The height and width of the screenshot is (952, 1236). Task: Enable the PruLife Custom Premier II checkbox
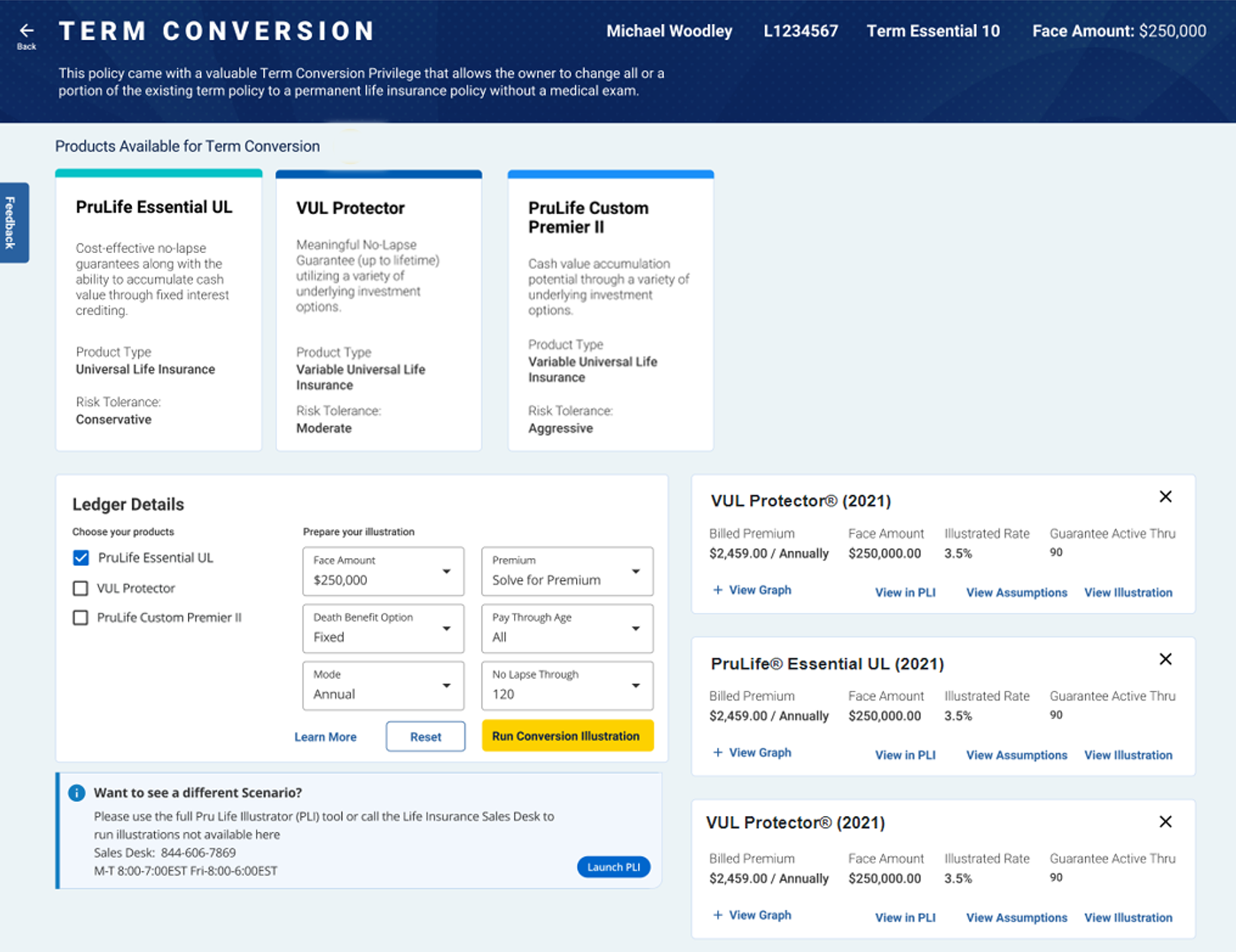pos(81,617)
